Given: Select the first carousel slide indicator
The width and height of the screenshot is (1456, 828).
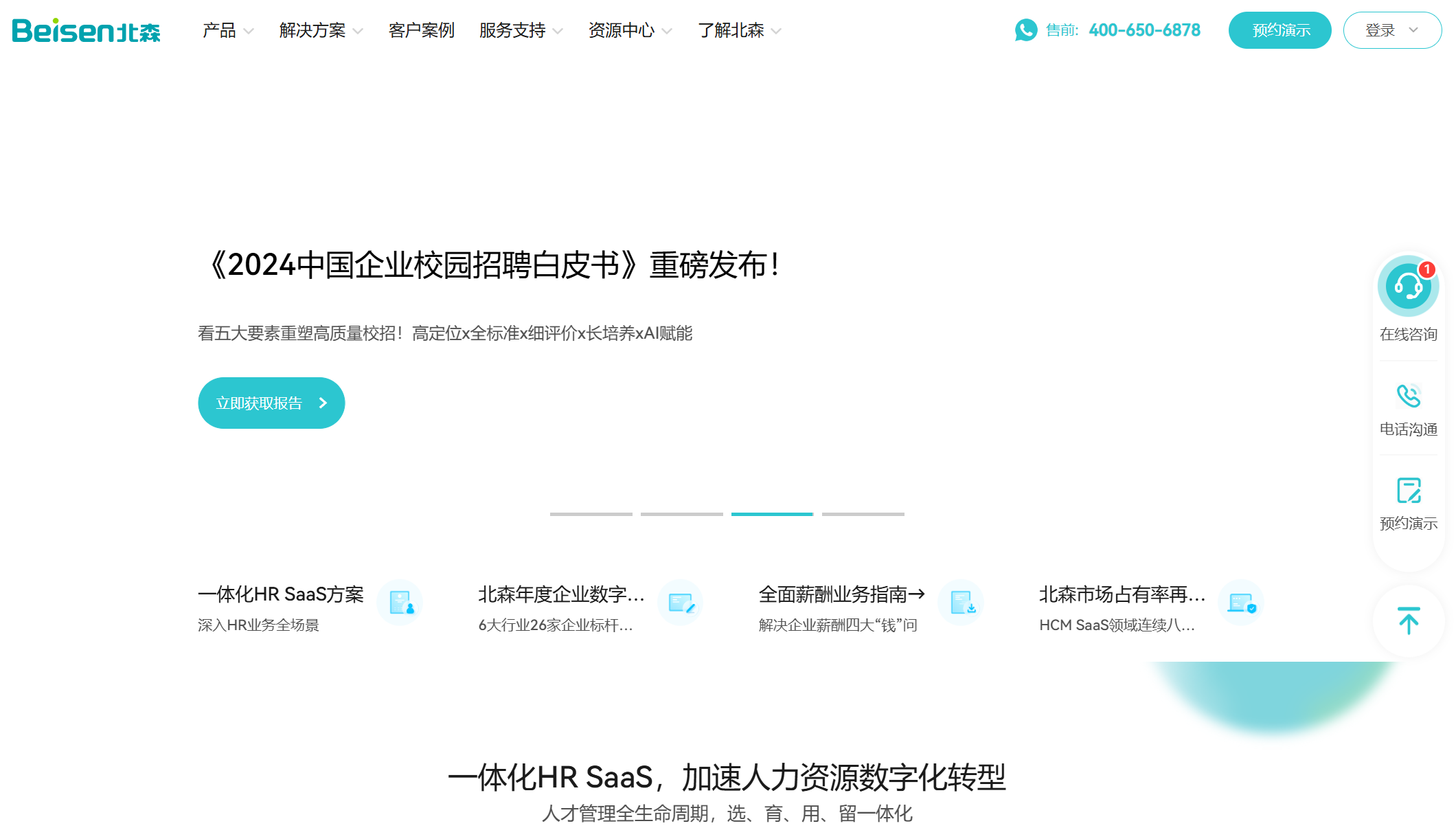Looking at the screenshot, I should click(591, 514).
